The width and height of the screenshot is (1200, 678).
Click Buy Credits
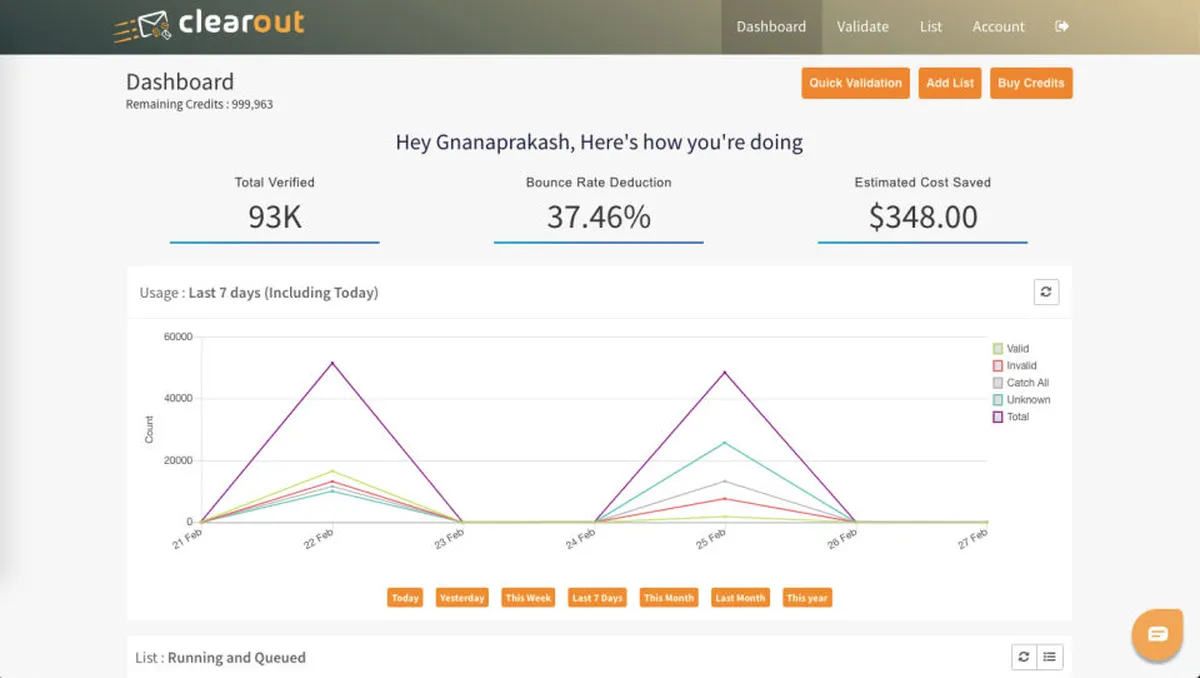pos(1031,83)
